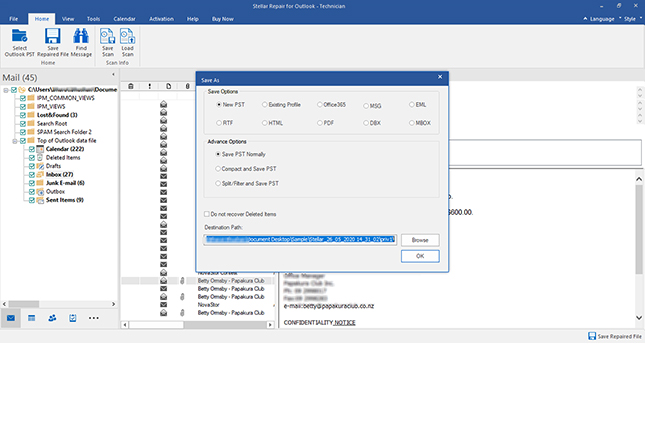645x421 pixels.
Task: Select the NovaStor message row
Action: pyautogui.click(x=209, y=305)
